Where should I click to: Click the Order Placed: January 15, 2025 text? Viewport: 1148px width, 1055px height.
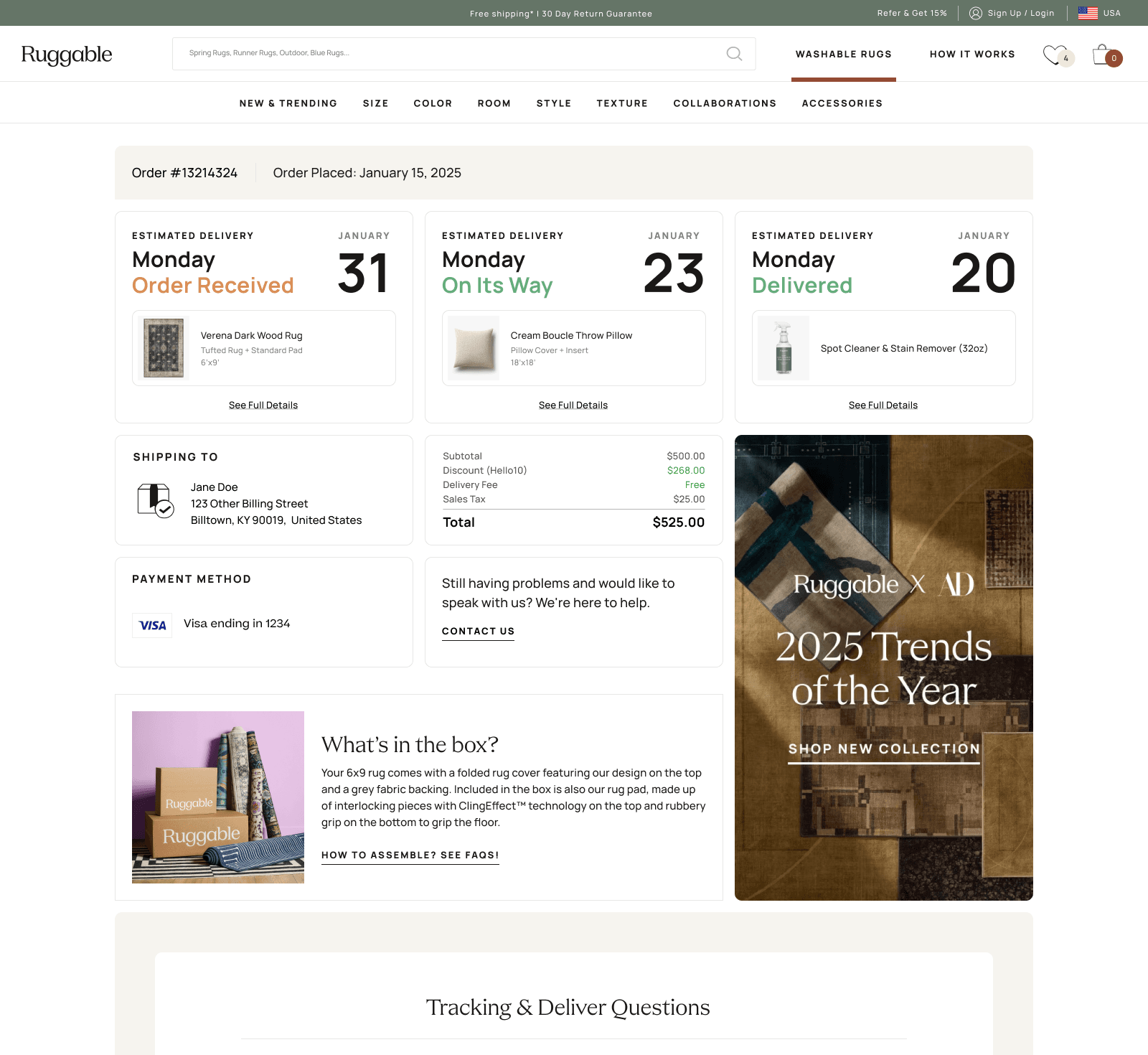[367, 173]
